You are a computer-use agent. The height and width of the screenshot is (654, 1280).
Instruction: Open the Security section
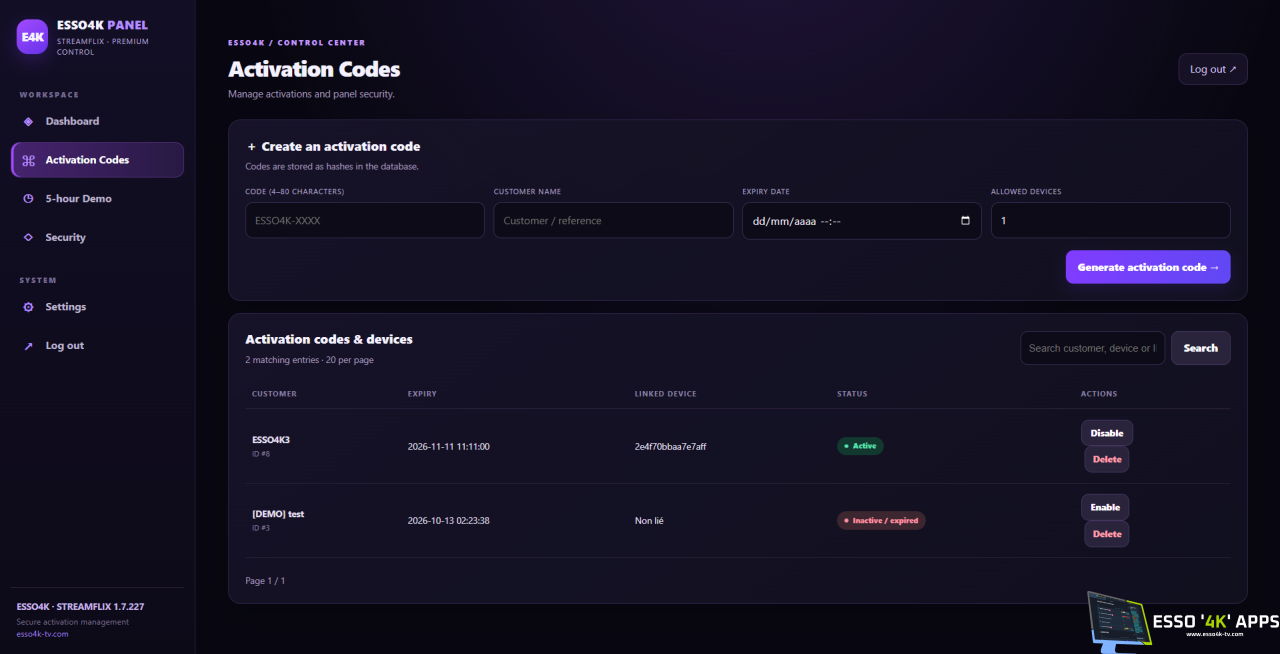coord(97,237)
